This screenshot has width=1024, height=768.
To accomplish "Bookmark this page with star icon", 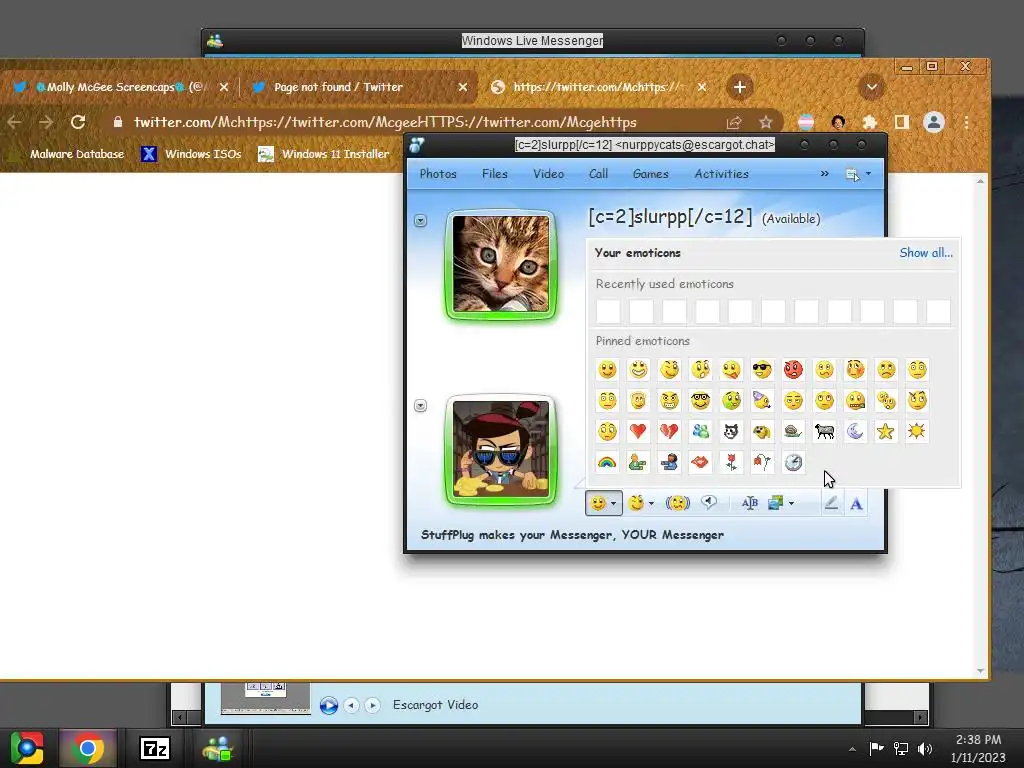I will point(765,122).
